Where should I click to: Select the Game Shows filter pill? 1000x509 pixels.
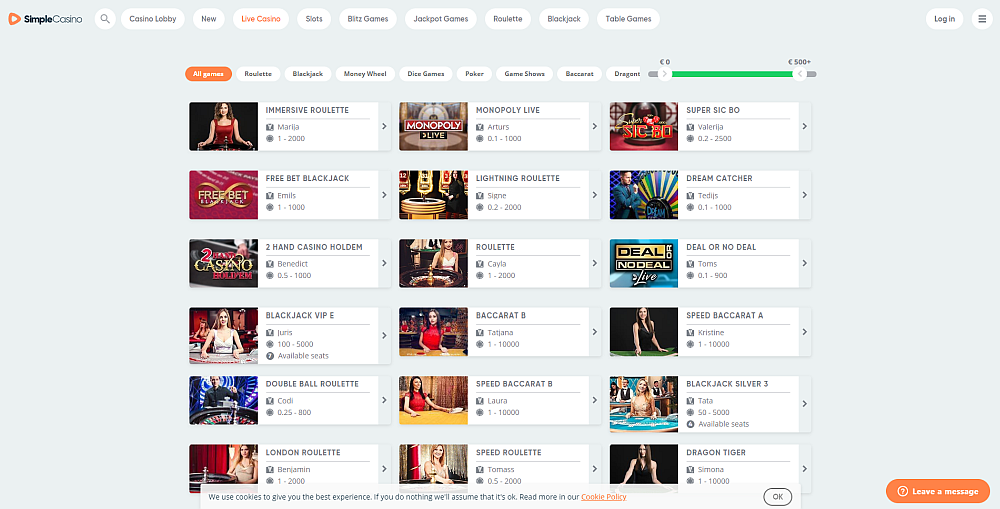tap(524, 74)
